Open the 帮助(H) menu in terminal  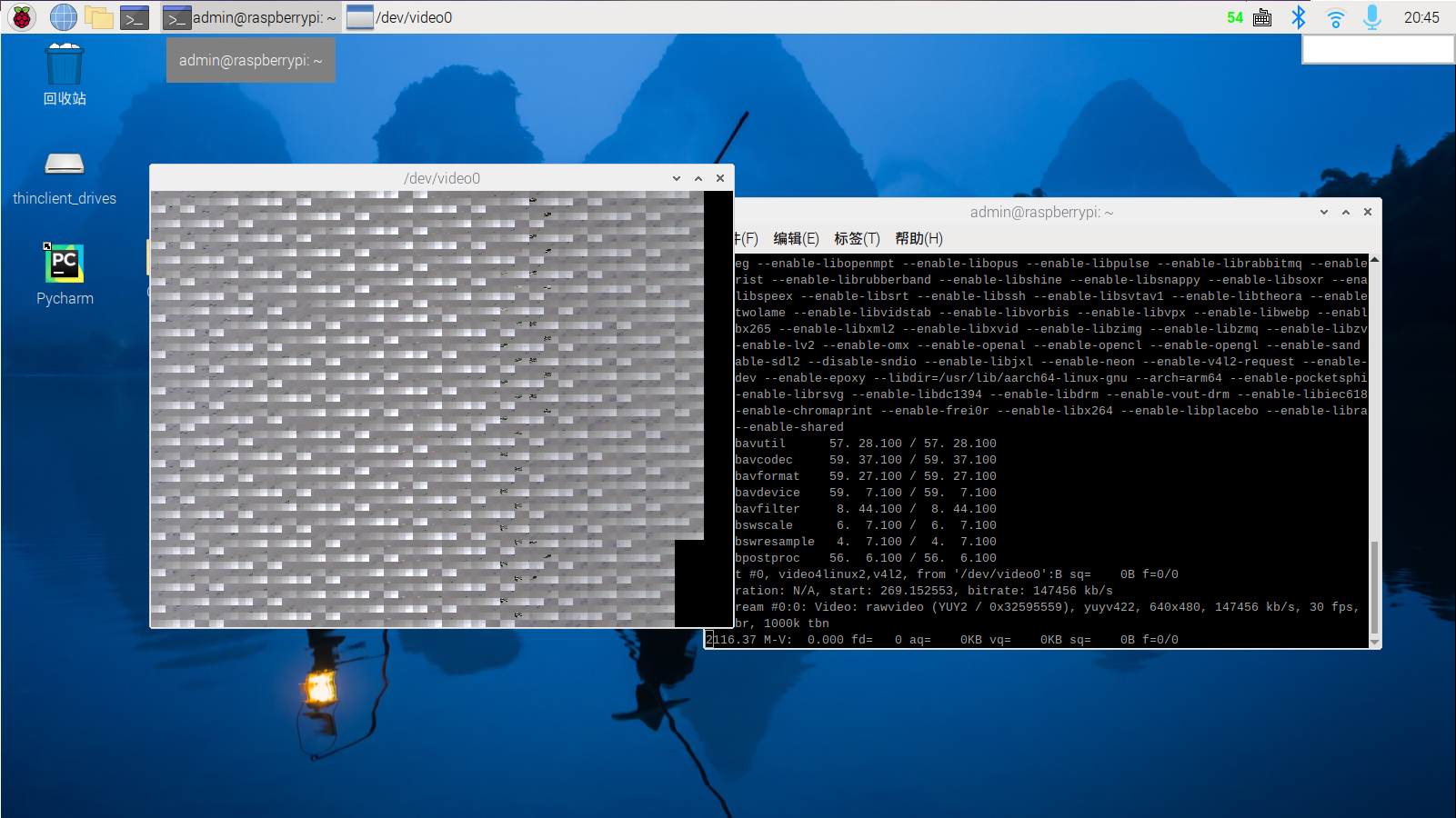coord(919,238)
